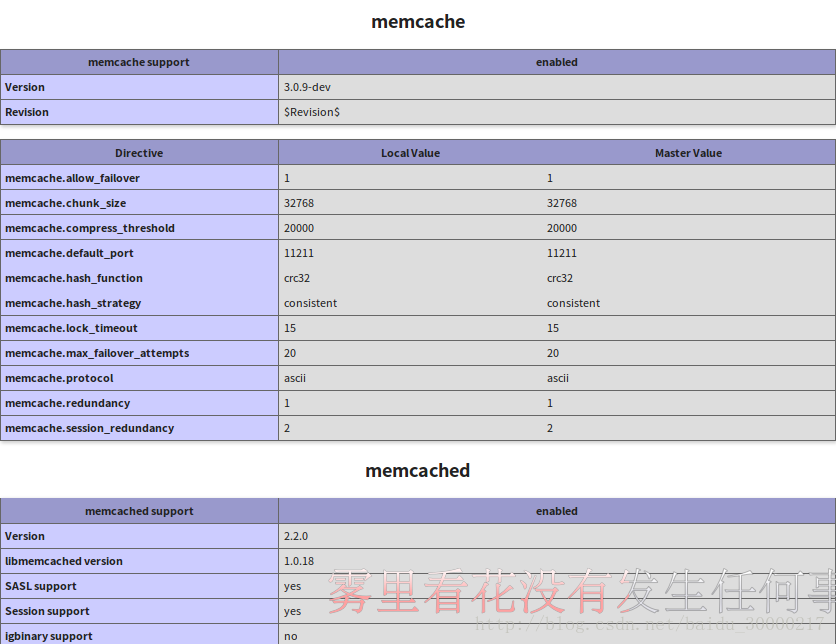Click local value 'consistent' of hash_strategy
Viewport: 836px width, 644px height.
coord(310,303)
